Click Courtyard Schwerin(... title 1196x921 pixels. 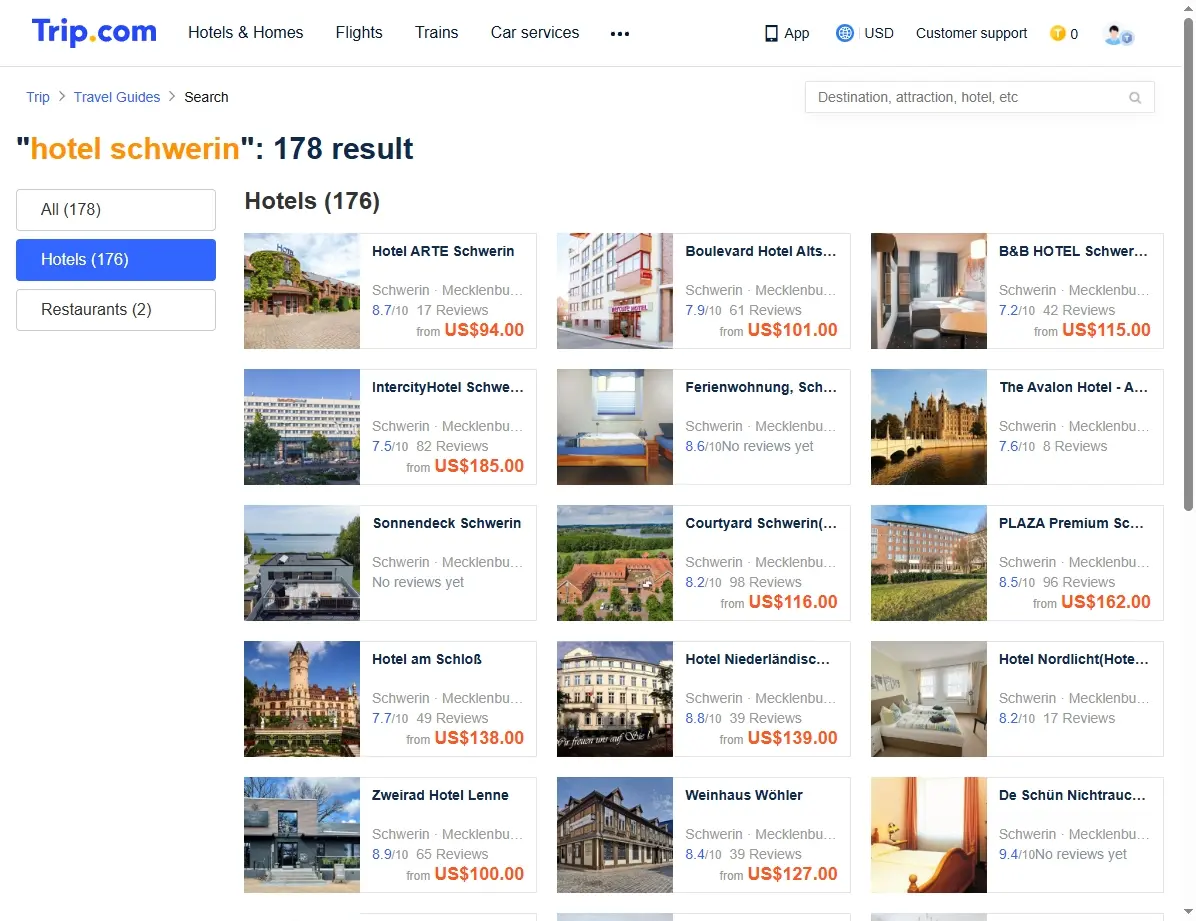pyautogui.click(x=760, y=523)
